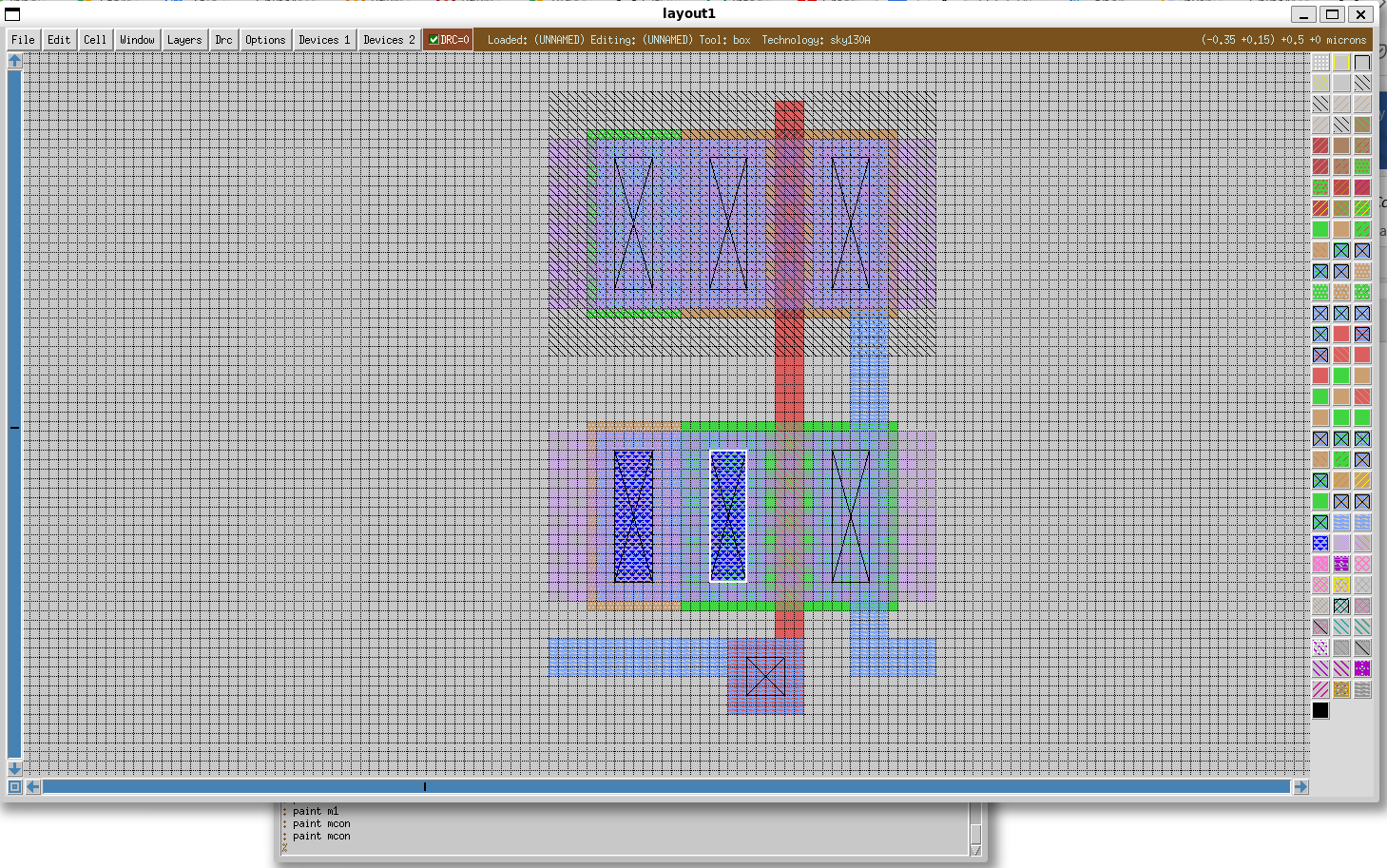Click the horizontal scrollbar of the layout
The image size is (1387, 868).
coord(666,786)
